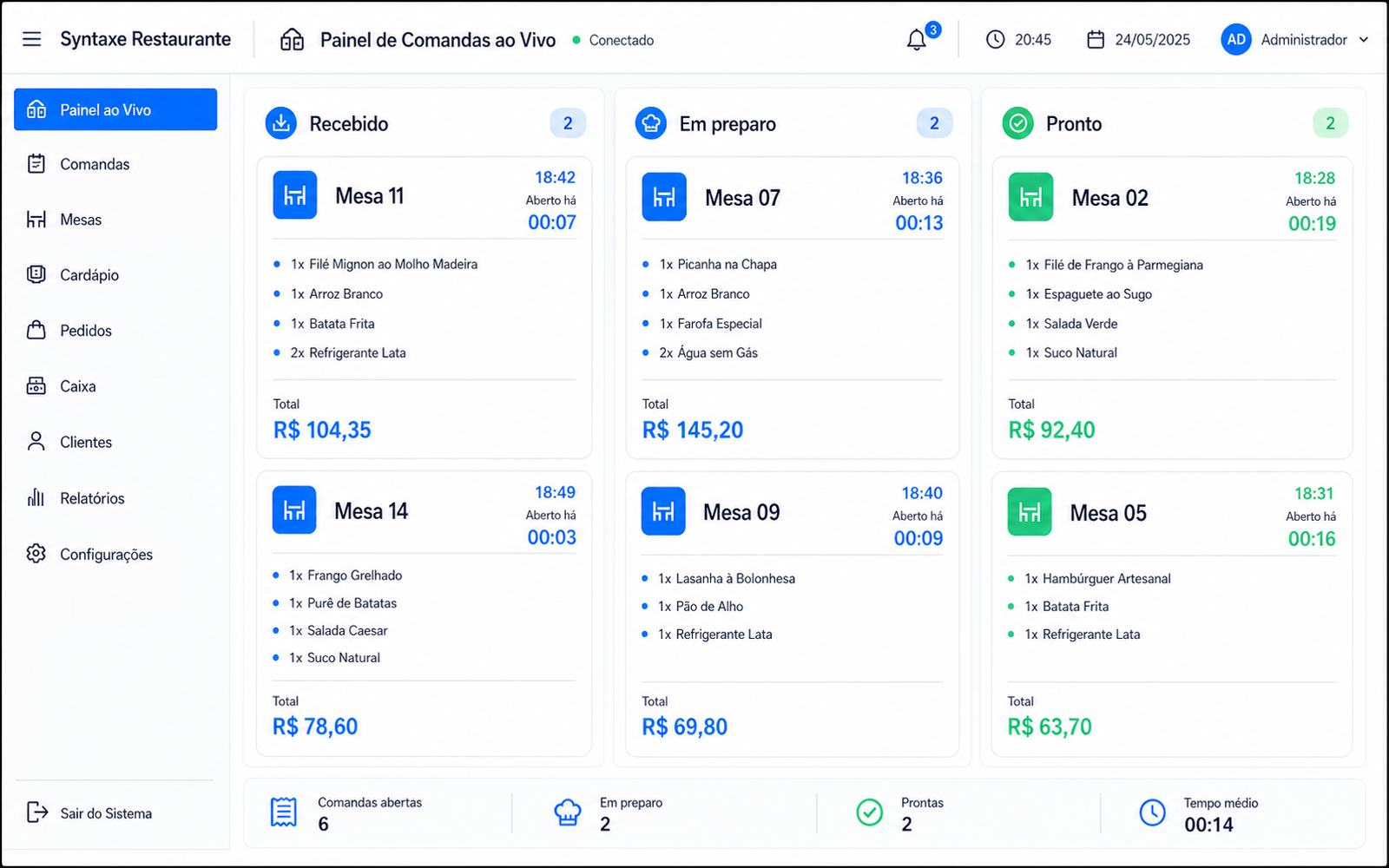This screenshot has height=868, width=1389.
Task: Click item 2x Água sem Gás
Action: (x=708, y=352)
